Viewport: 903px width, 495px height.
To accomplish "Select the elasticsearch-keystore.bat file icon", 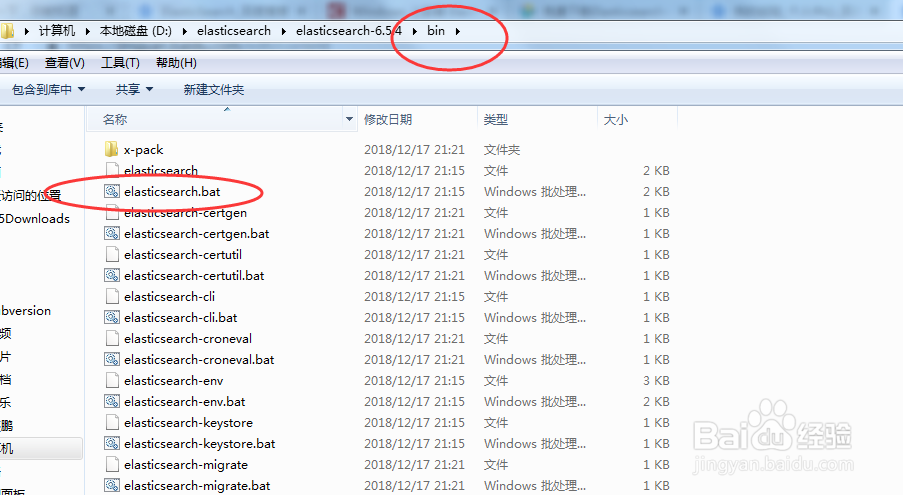I will click(x=112, y=444).
